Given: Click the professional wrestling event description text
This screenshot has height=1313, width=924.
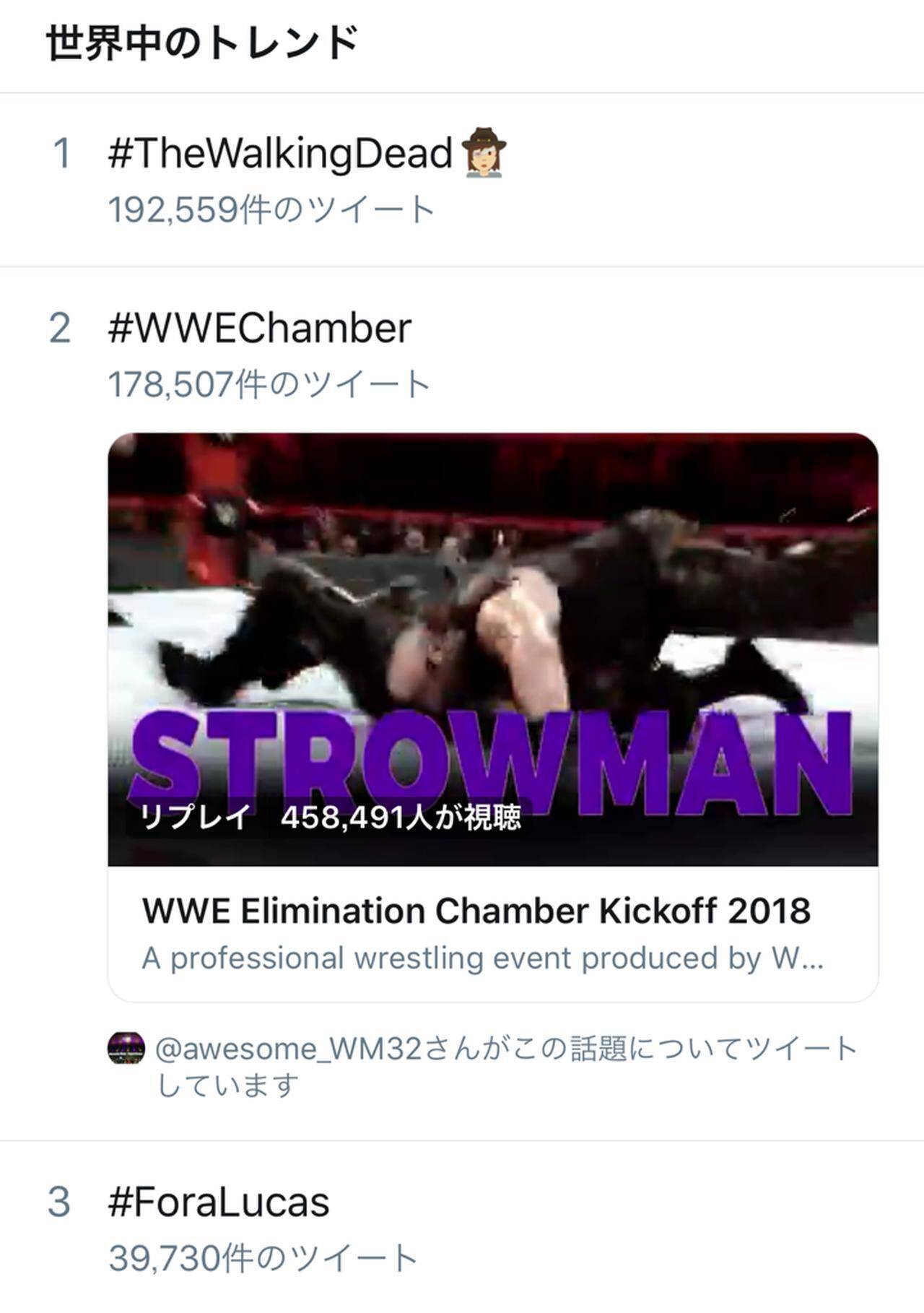Looking at the screenshot, I should [x=482, y=958].
